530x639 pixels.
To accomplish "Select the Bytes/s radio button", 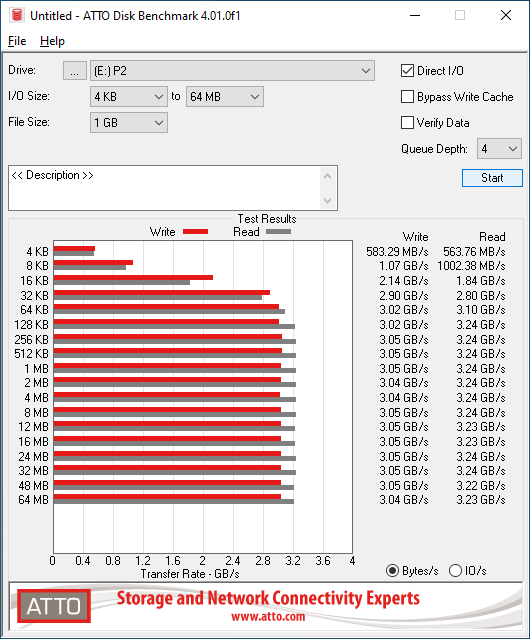I will coord(392,571).
